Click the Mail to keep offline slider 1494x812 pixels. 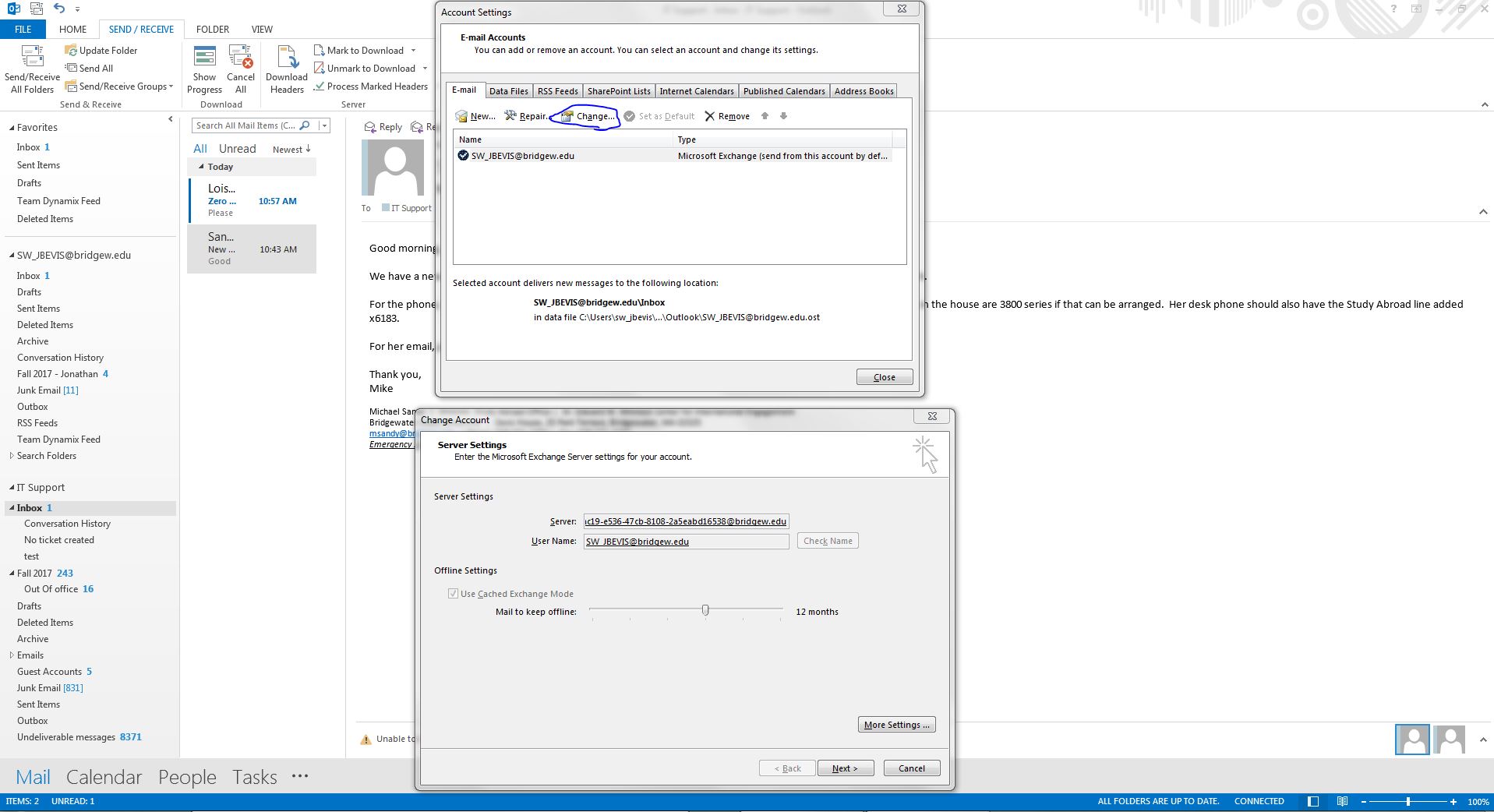(705, 610)
